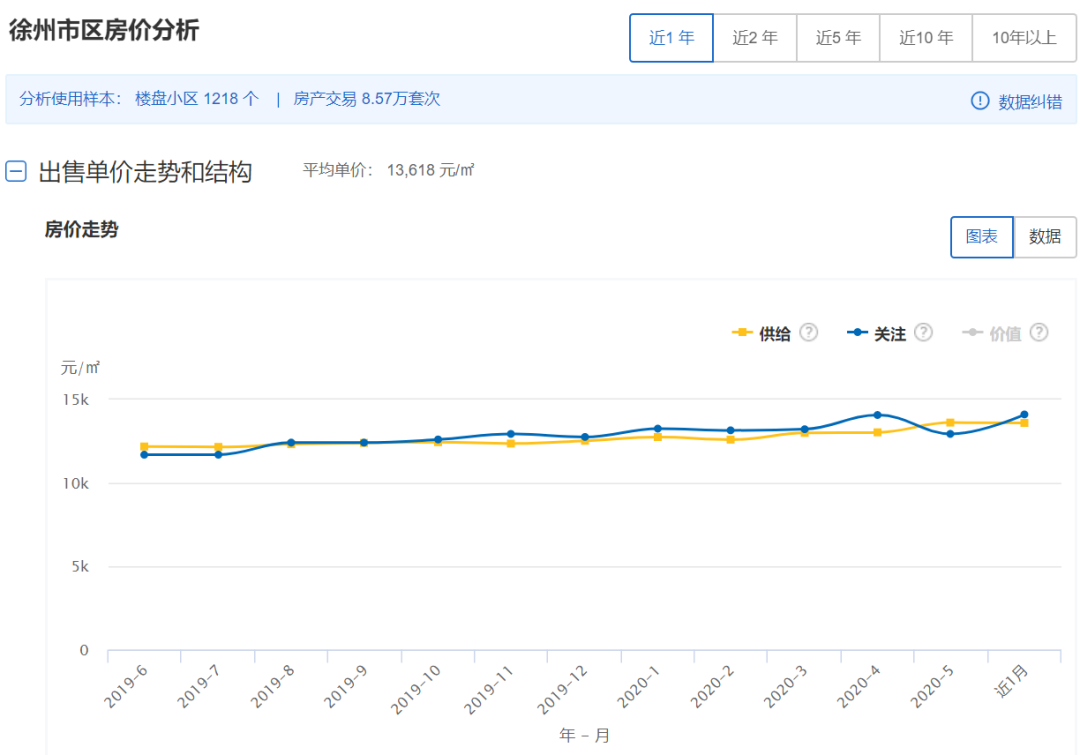1080x755 pixels.
Task: Enable the greyed-out 价值 legend series
Action: click(1005, 334)
